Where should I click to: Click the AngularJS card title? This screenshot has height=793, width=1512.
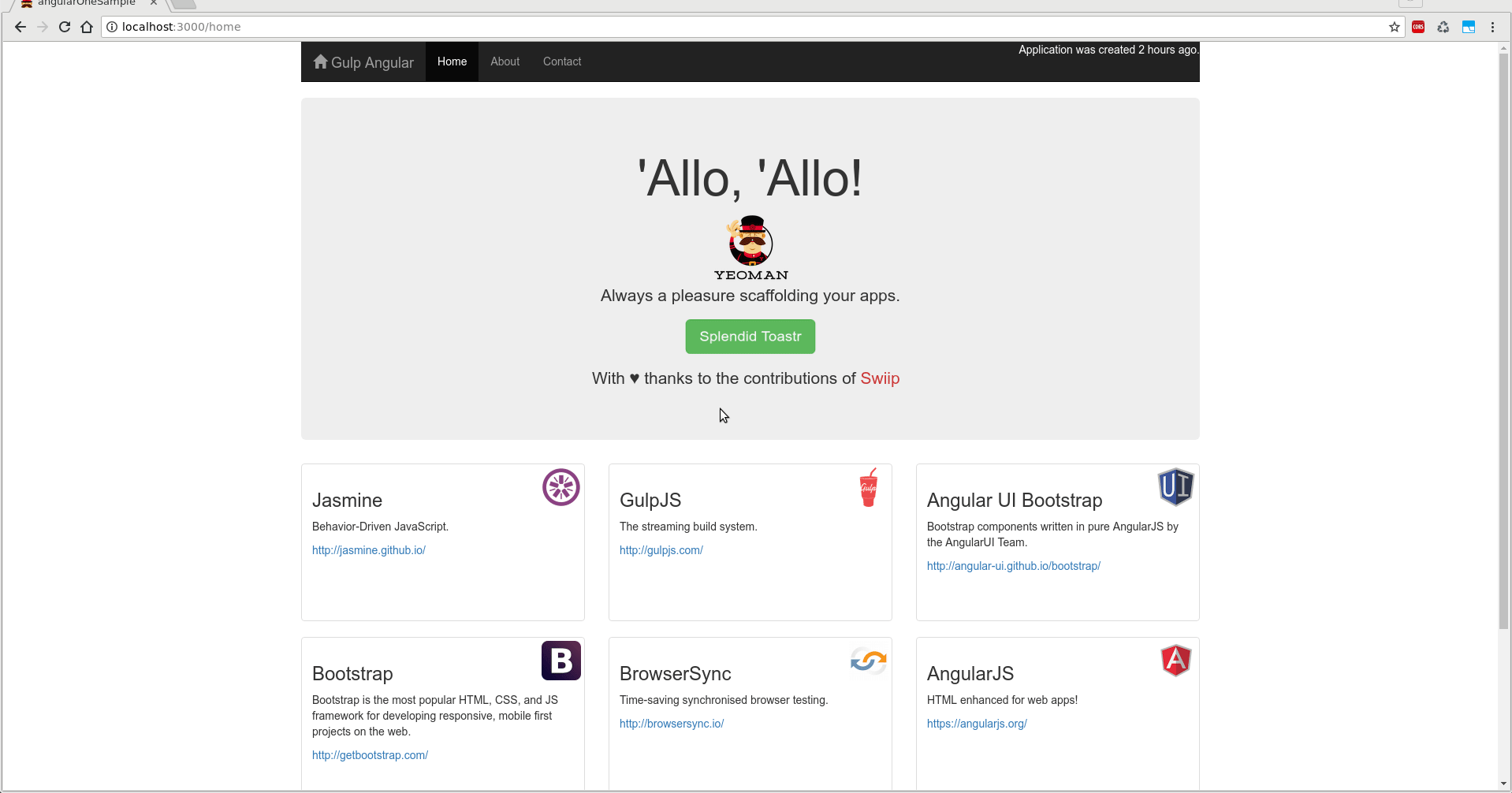click(970, 674)
